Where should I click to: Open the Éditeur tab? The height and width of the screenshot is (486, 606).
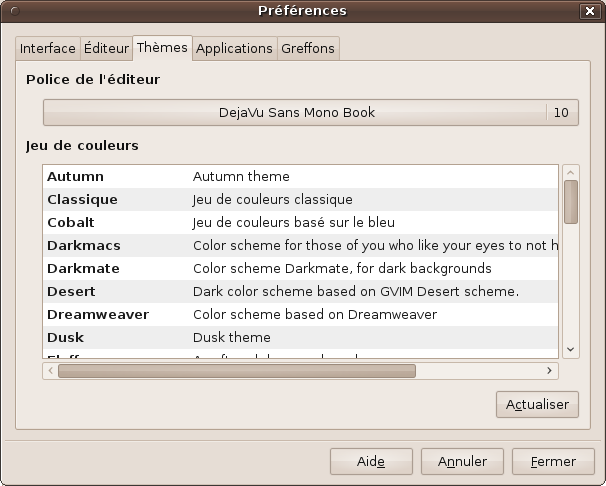106,48
